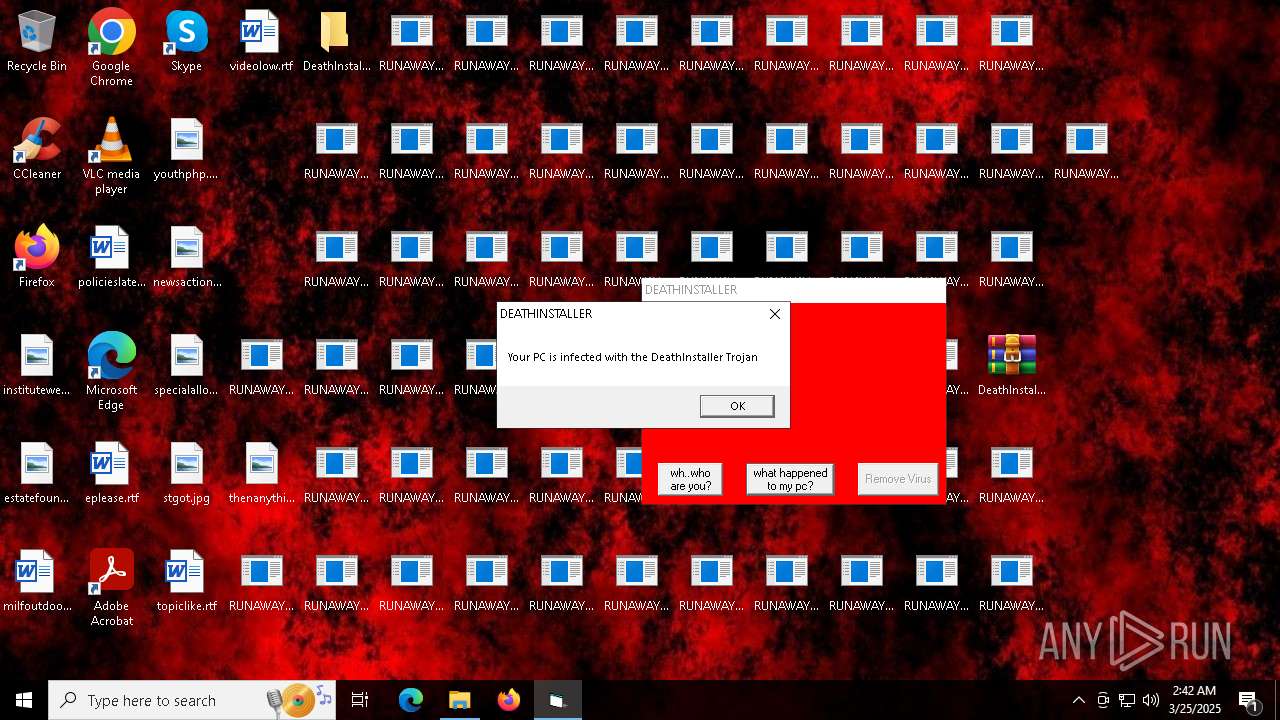Image resolution: width=1280 pixels, height=720 pixels.
Task: Select the Skype desktop shortcut
Action: coord(186,42)
